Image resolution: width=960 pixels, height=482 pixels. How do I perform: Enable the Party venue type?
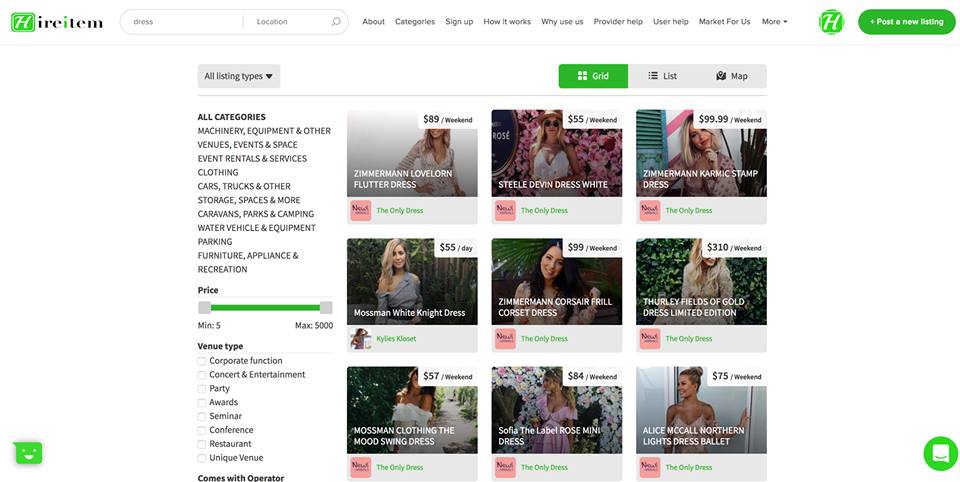tap(201, 389)
